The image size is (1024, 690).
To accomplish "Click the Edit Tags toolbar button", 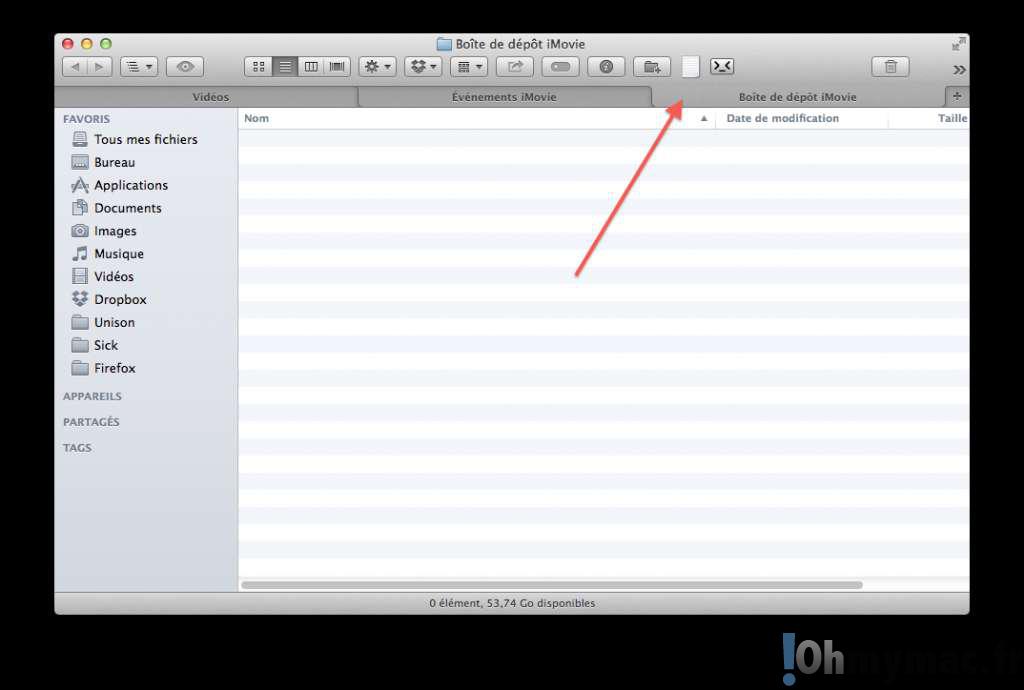I will point(561,67).
